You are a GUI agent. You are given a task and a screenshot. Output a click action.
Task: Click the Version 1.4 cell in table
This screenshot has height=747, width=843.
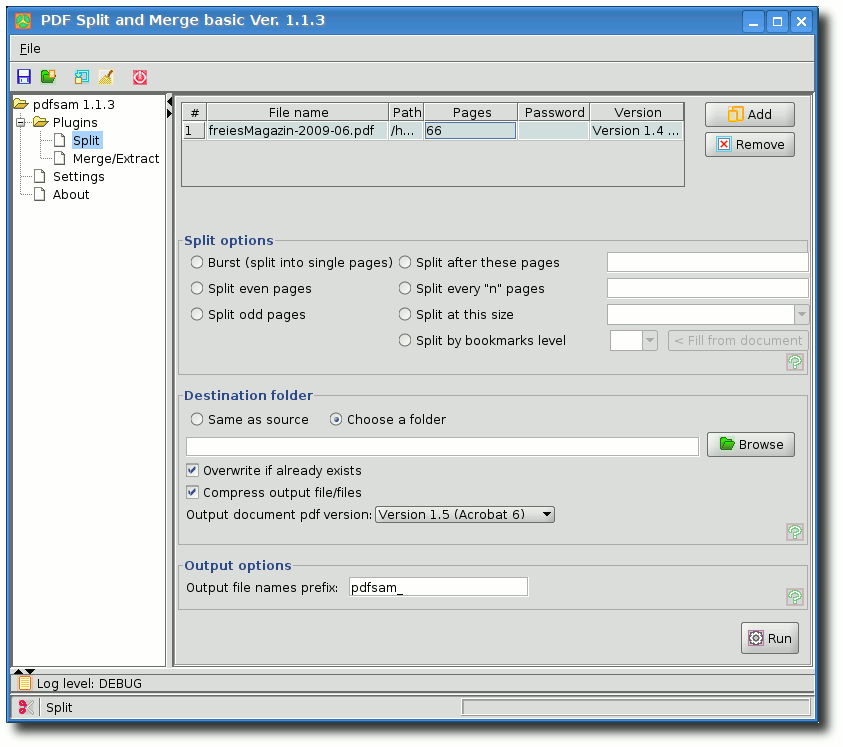coord(637,131)
